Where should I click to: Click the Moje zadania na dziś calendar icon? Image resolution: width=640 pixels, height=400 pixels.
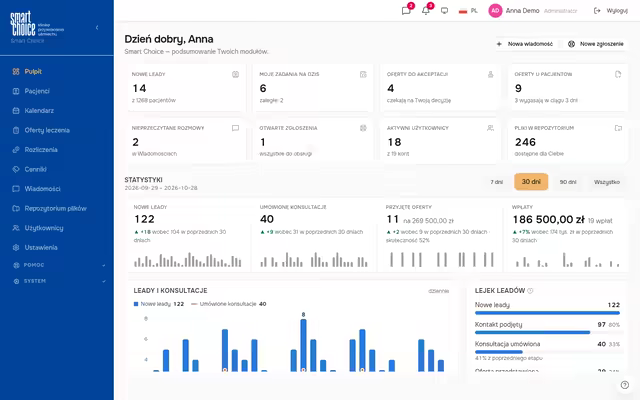click(363, 74)
